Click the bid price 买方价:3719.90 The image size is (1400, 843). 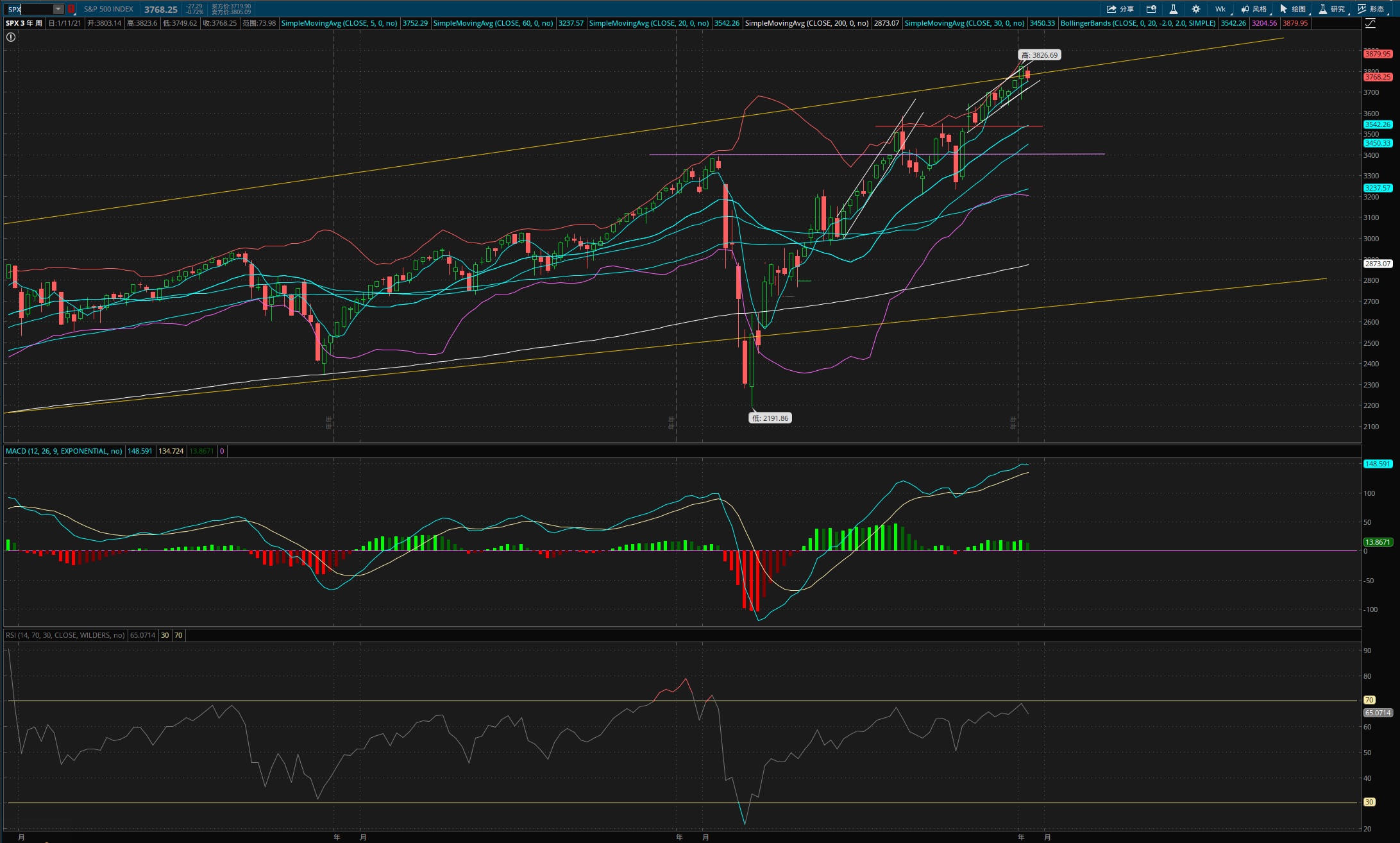click(x=232, y=6)
